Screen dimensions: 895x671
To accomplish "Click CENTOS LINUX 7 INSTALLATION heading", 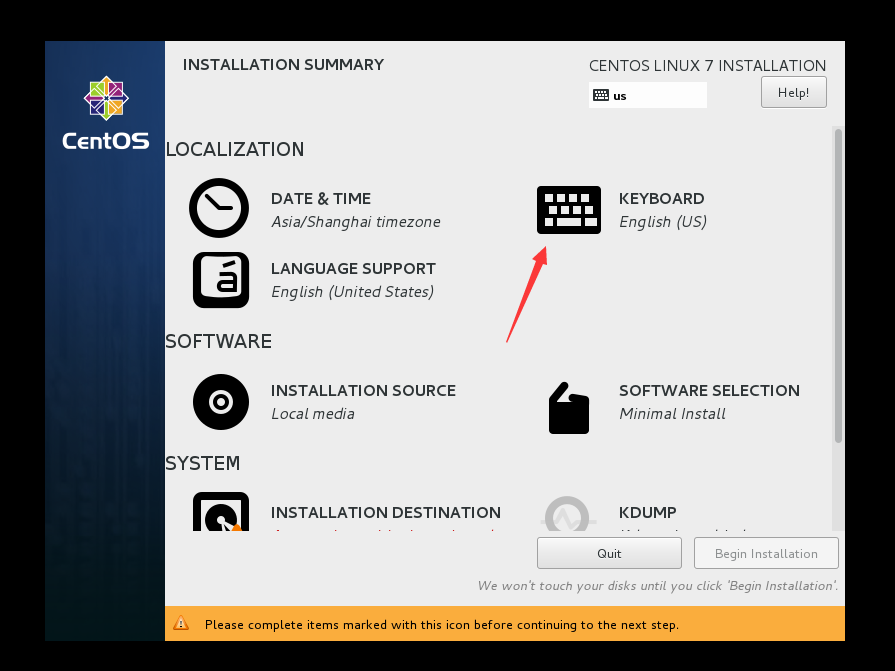I will pos(707,66).
